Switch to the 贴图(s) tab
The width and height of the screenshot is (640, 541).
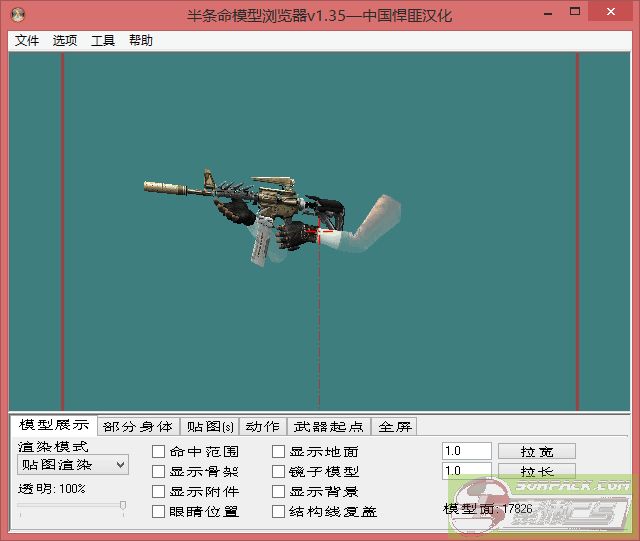(210, 427)
